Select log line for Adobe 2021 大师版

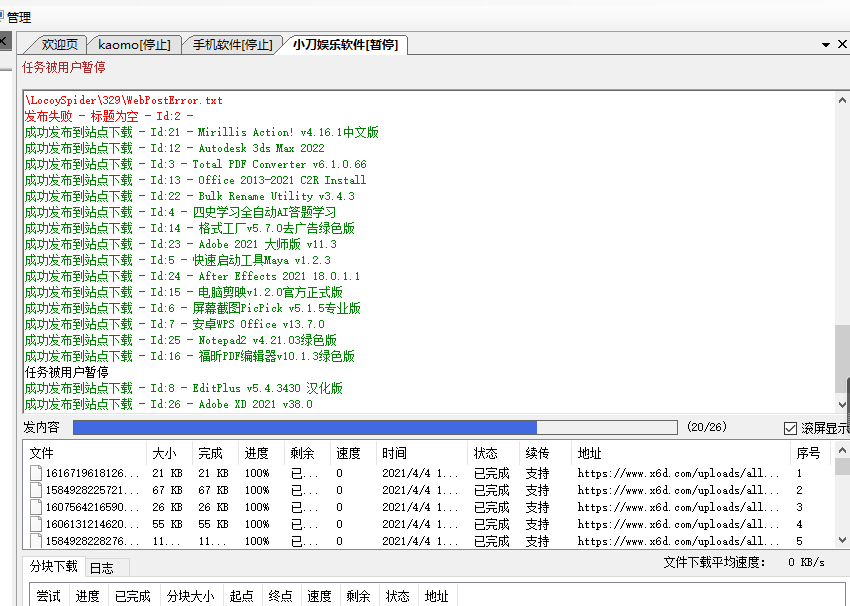tap(181, 244)
